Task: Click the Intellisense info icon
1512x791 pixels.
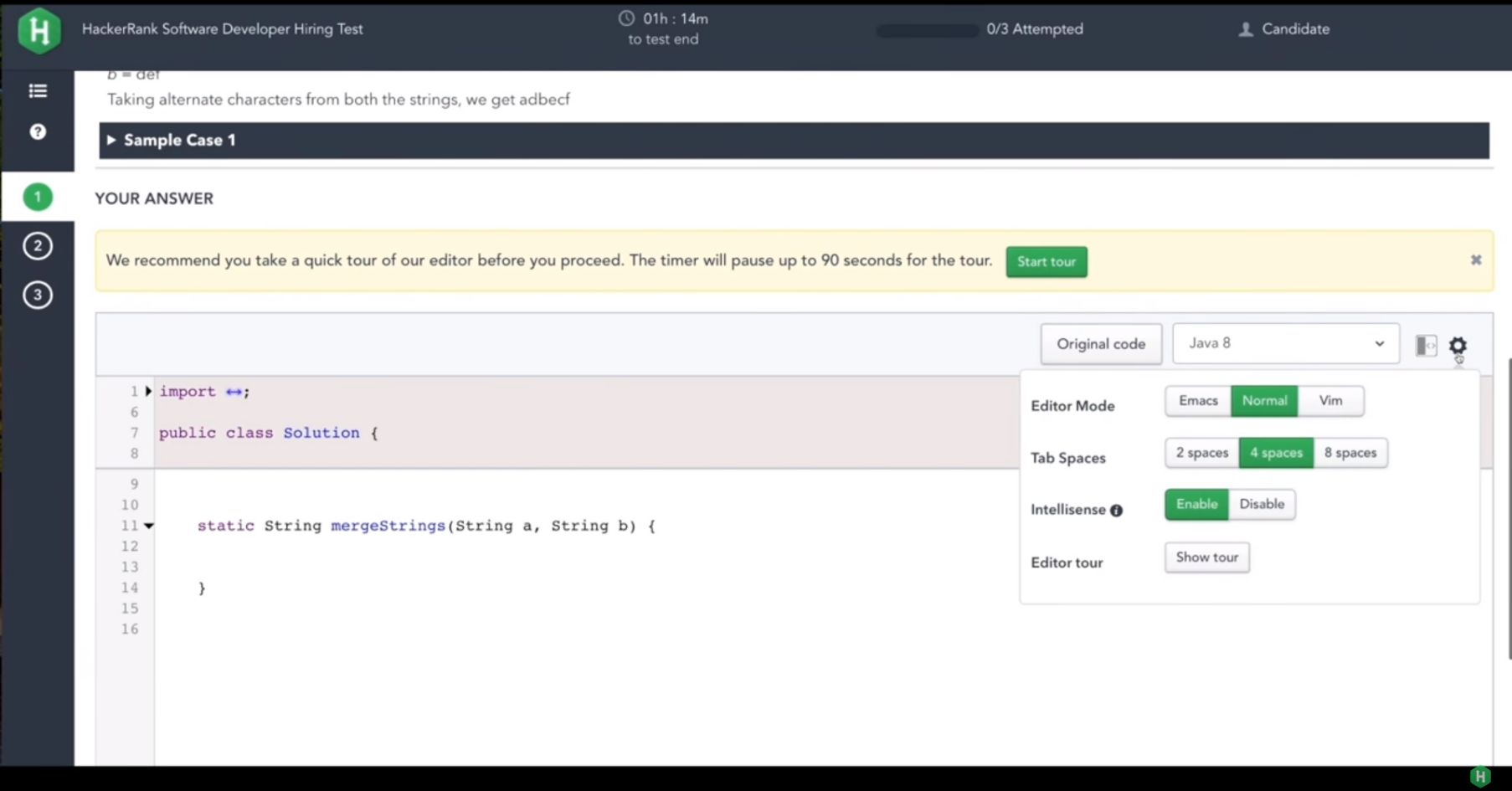Action: pyautogui.click(x=1117, y=510)
